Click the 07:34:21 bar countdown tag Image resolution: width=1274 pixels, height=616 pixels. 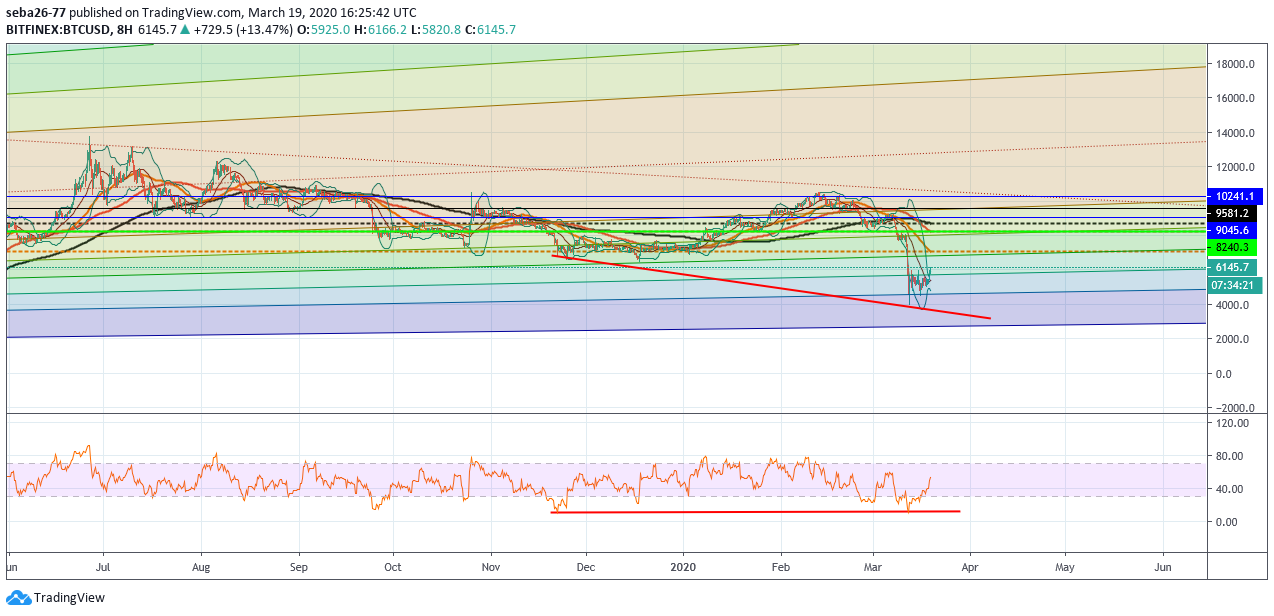[x=1234, y=285]
